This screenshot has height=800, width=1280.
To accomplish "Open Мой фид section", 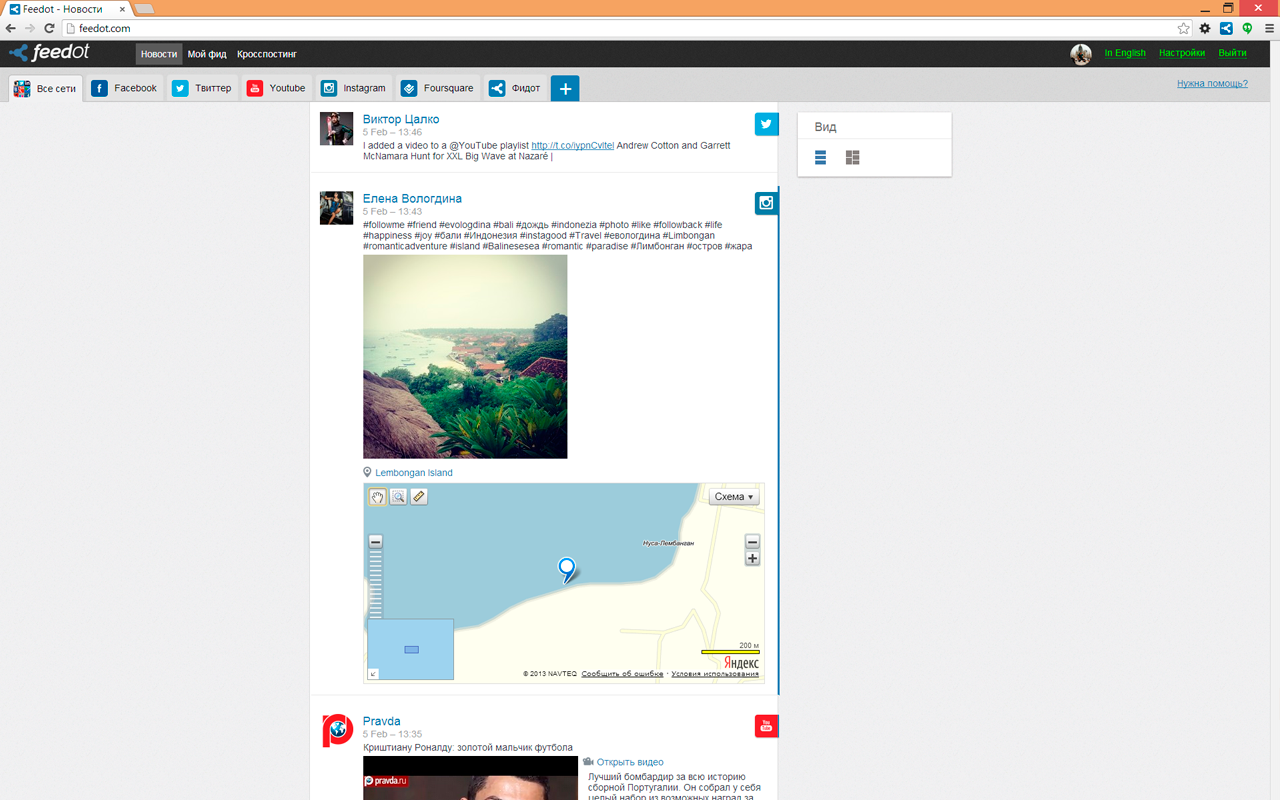I will 207,54.
